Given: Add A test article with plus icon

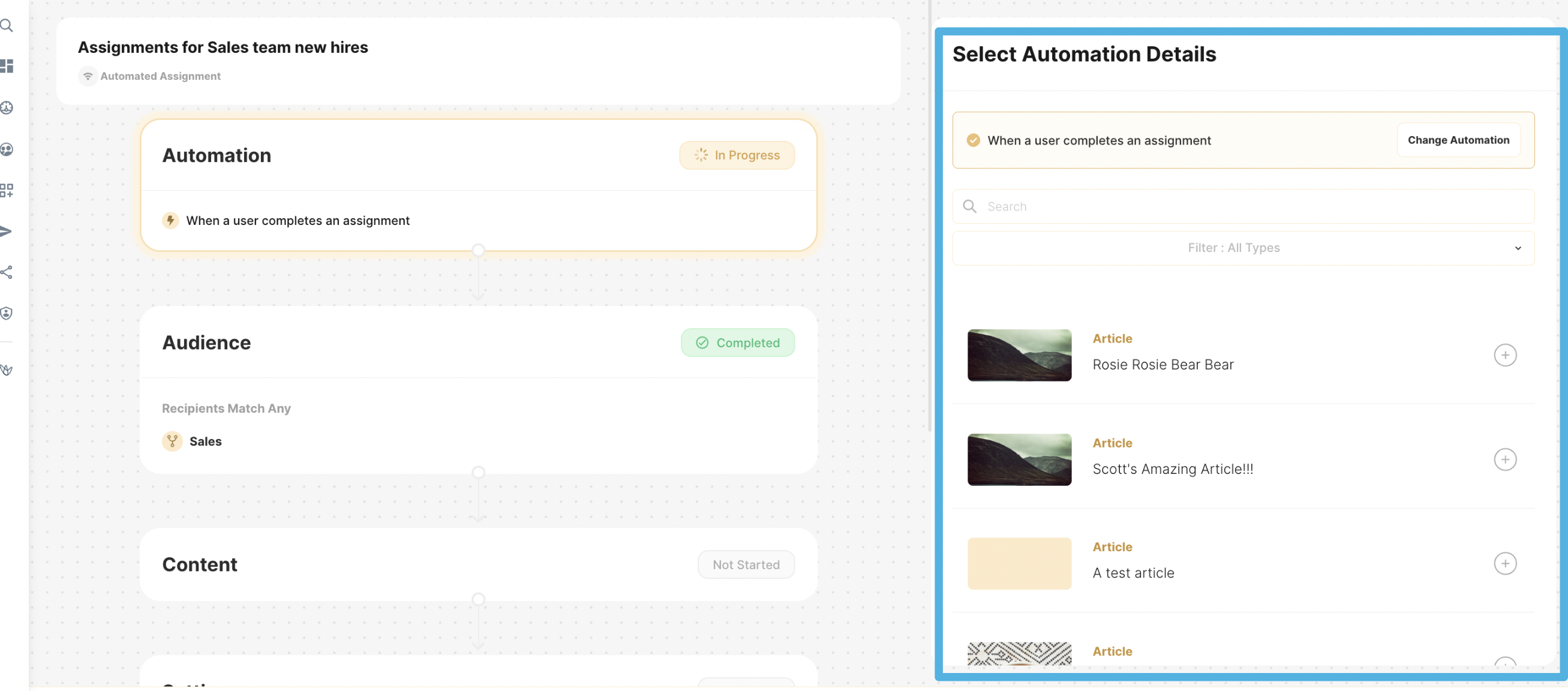Looking at the screenshot, I should point(1504,563).
